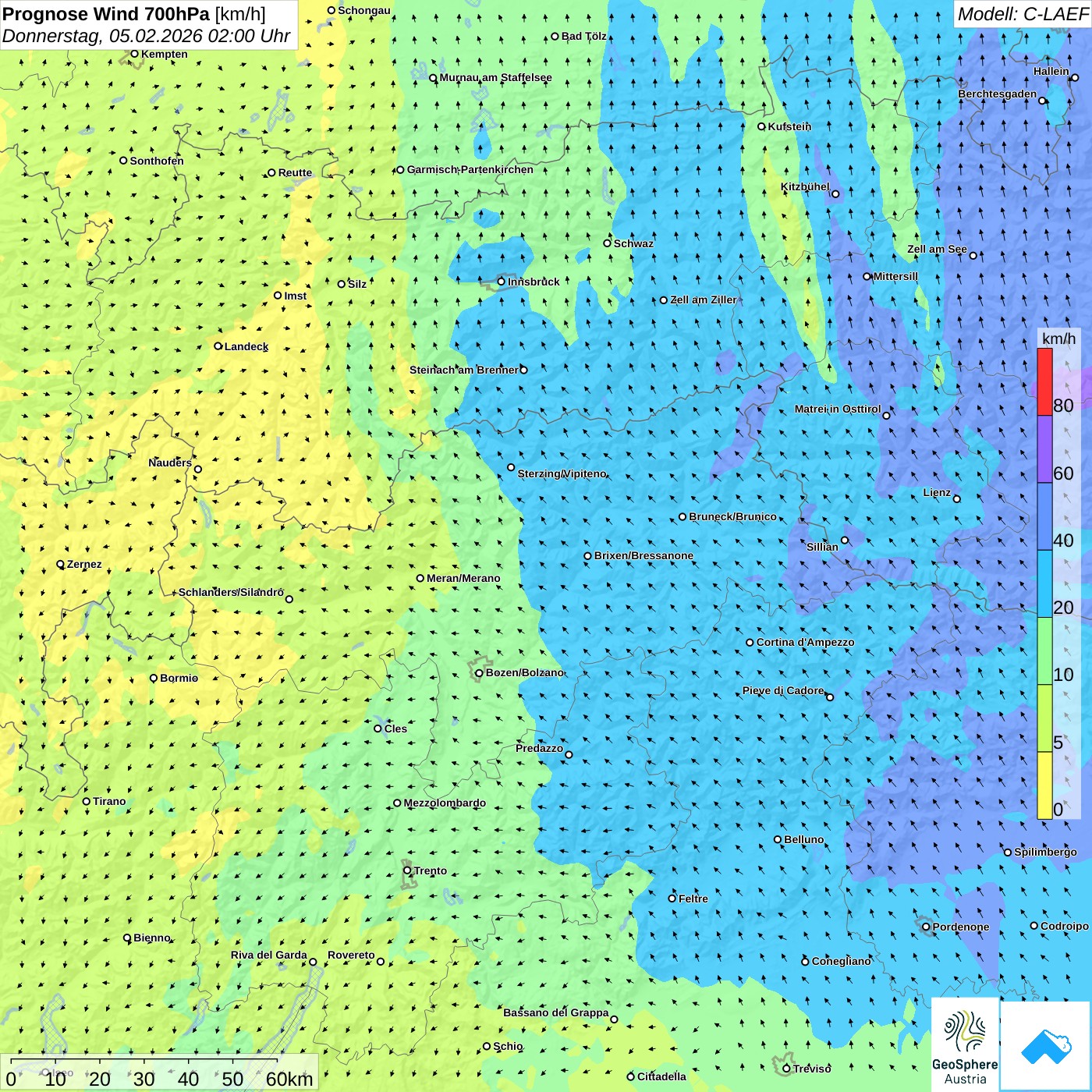Click the Zernez label

coord(84,564)
